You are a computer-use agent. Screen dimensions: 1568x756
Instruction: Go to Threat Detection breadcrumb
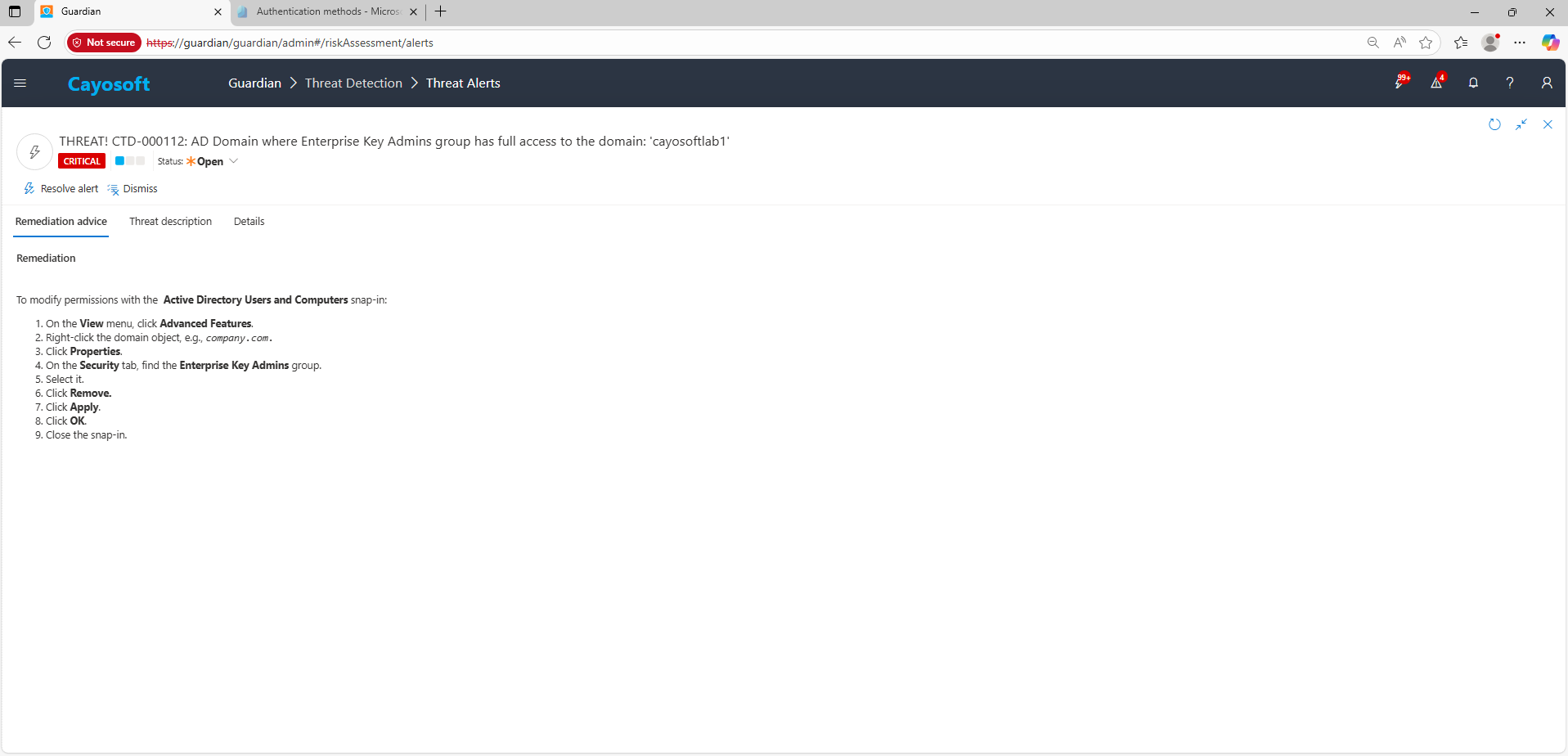click(353, 83)
